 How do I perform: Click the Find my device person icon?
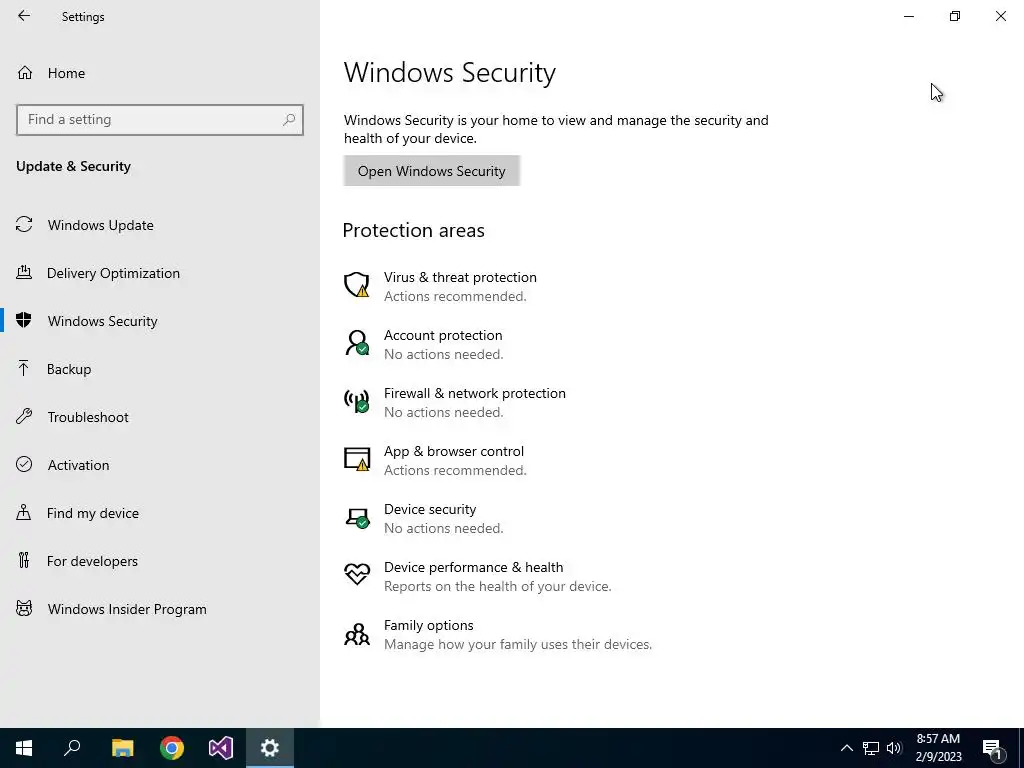pyautogui.click(x=24, y=512)
